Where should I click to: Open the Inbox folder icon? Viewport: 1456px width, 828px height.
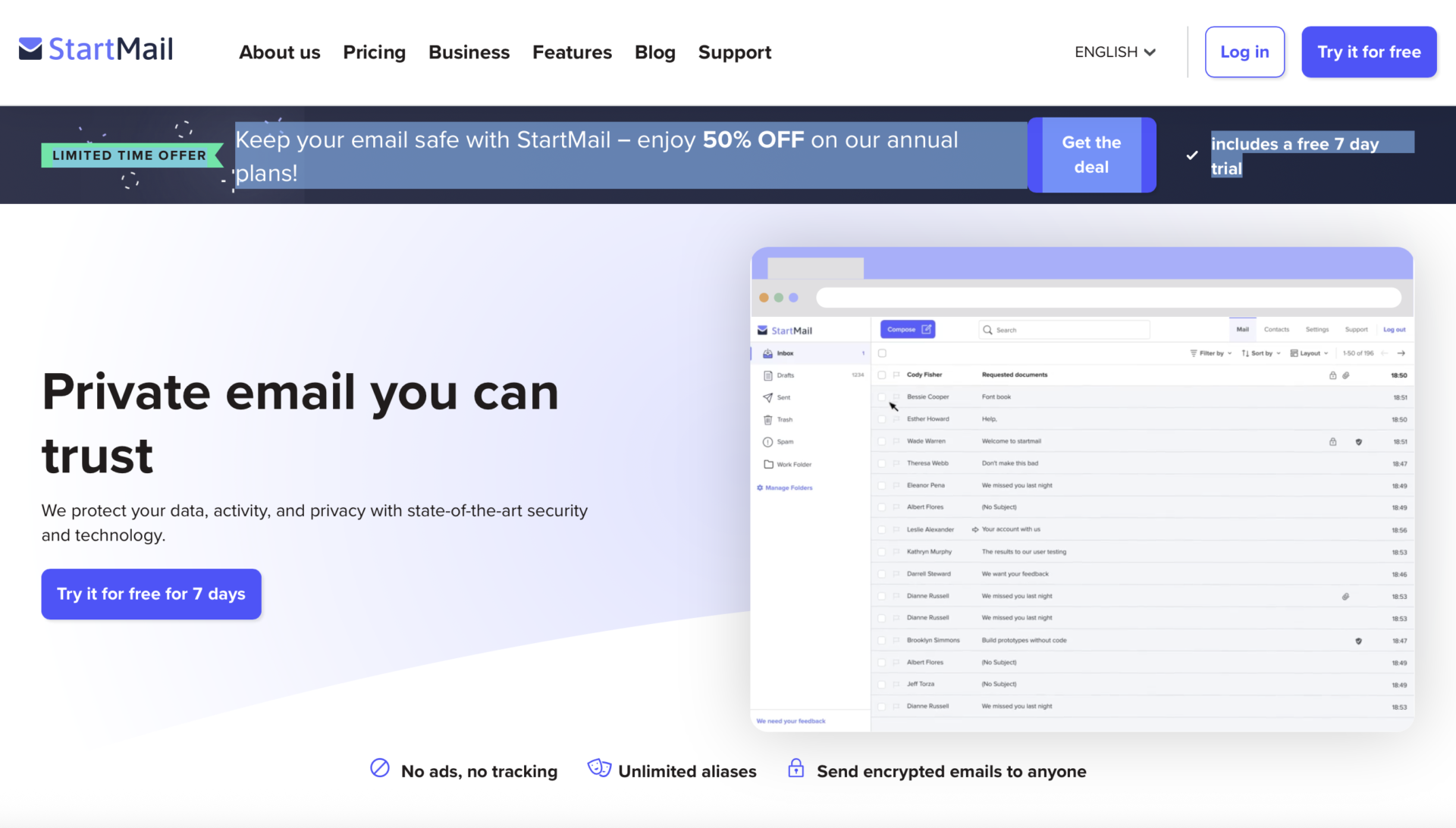pos(767,353)
